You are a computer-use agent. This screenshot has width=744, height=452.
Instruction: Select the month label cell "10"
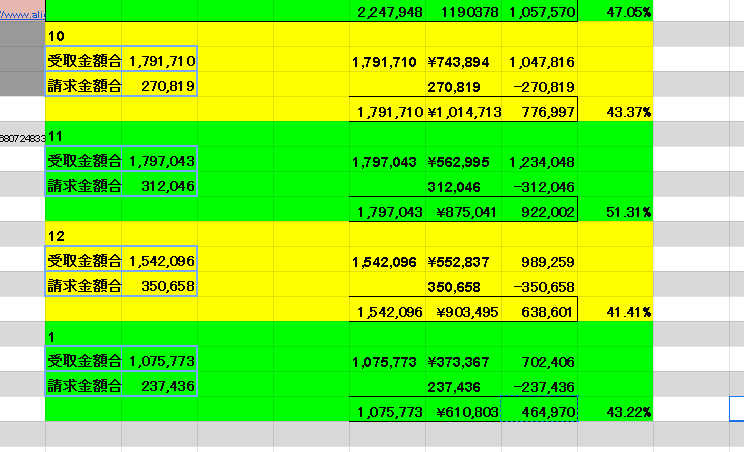coord(83,36)
